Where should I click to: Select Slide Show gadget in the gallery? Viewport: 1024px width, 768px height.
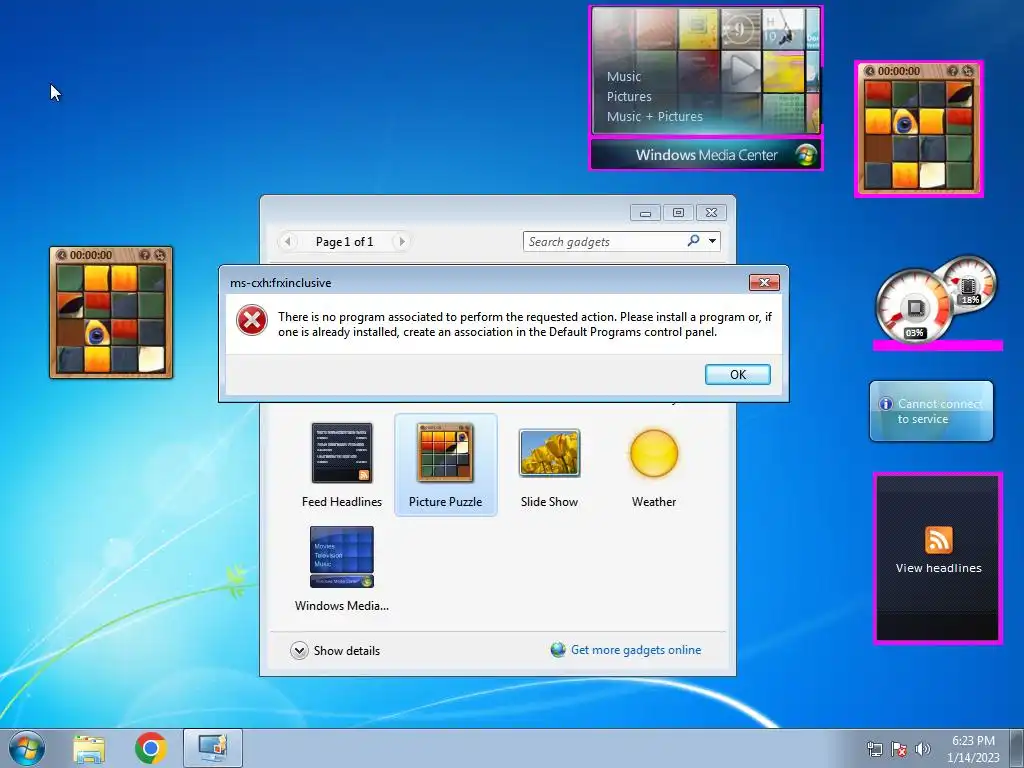coord(549,465)
